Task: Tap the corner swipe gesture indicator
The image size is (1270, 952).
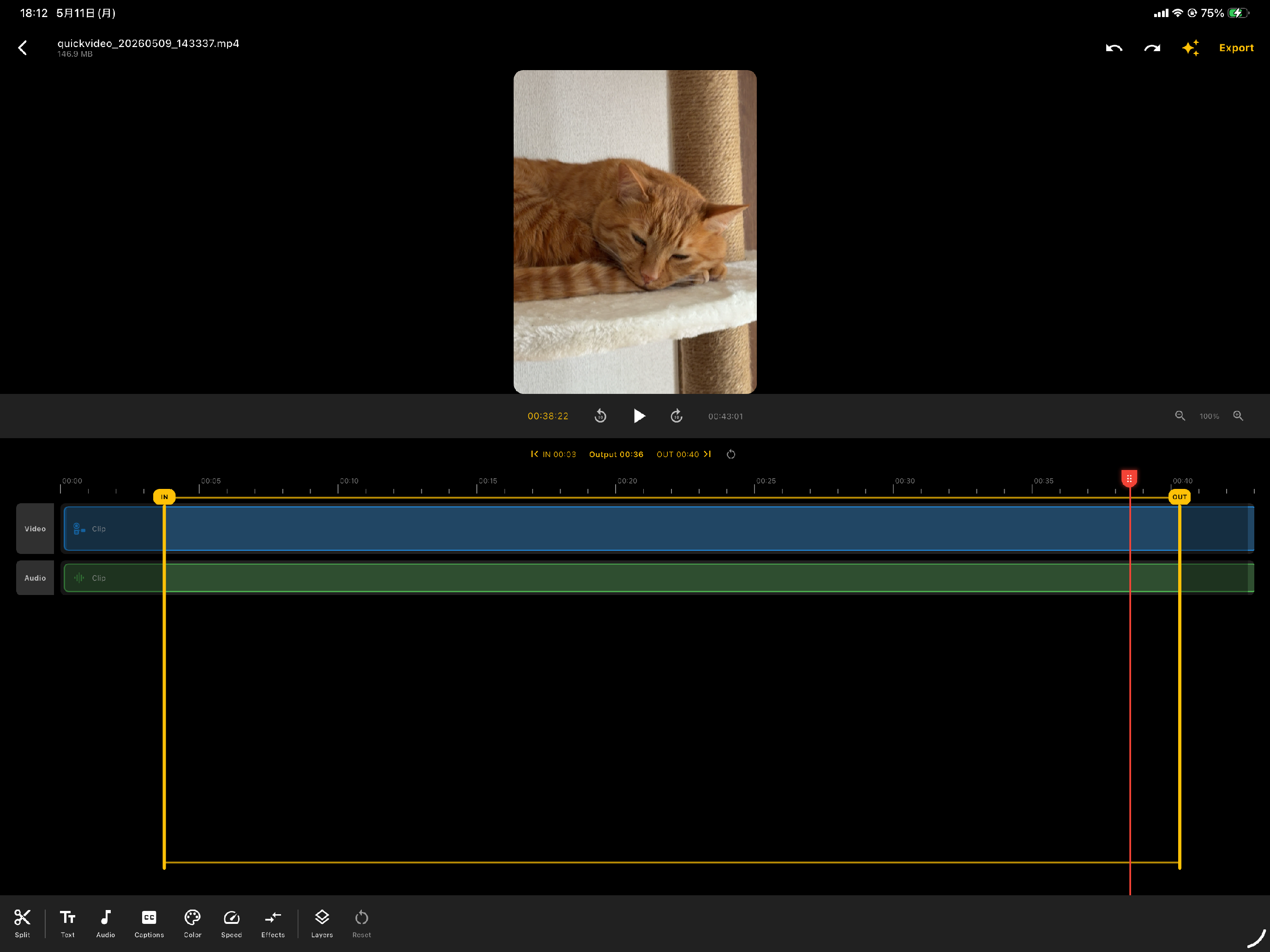Action: coord(1256,938)
